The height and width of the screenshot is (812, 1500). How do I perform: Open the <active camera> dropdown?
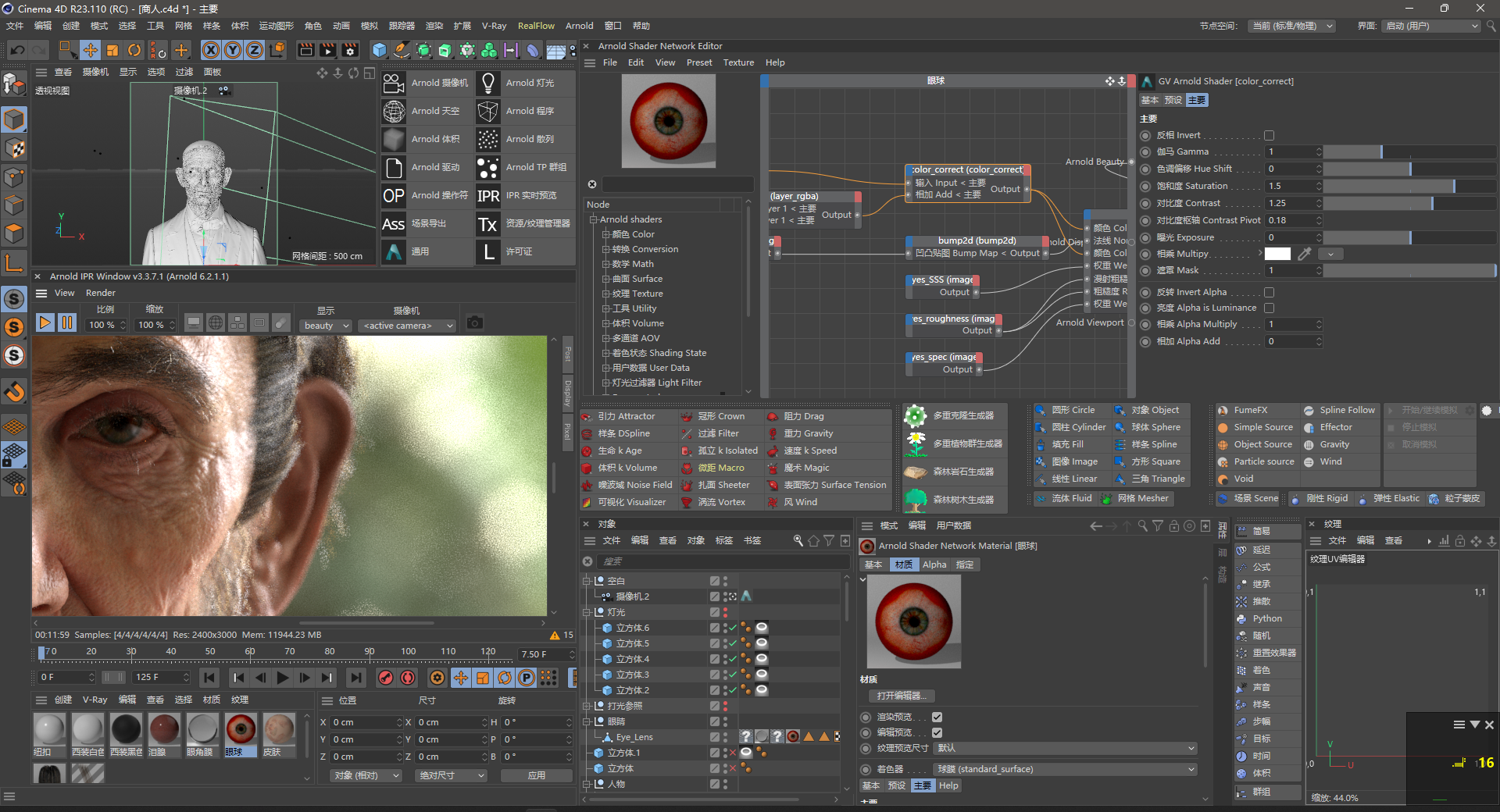coord(406,326)
